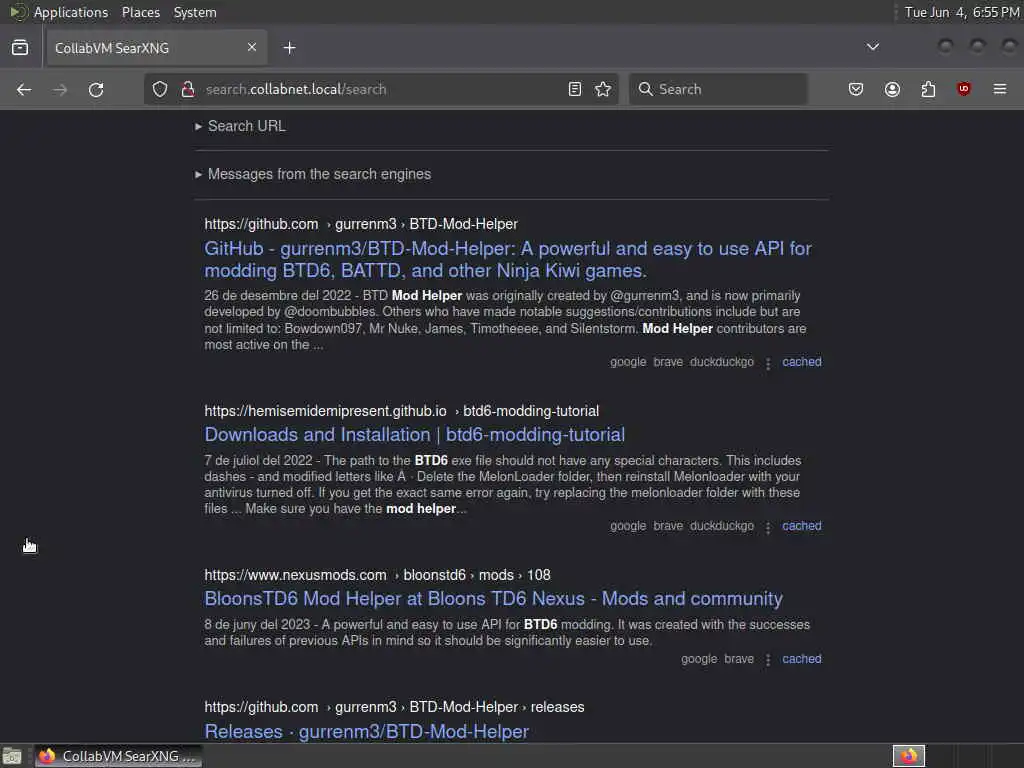
Task: Open the Pocket save icon
Action: click(856, 89)
